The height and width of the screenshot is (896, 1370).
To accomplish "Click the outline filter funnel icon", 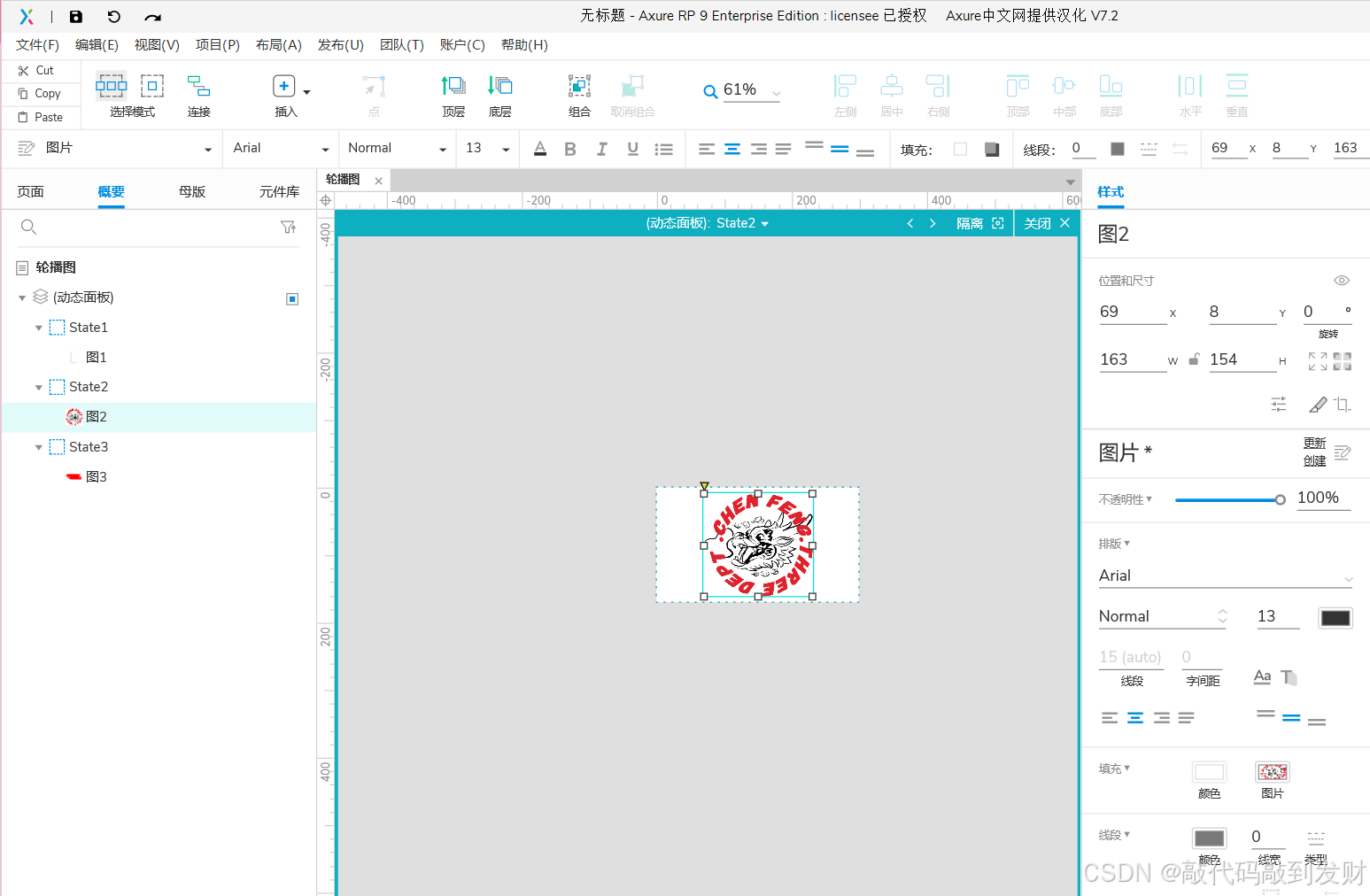I will (x=288, y=228).
